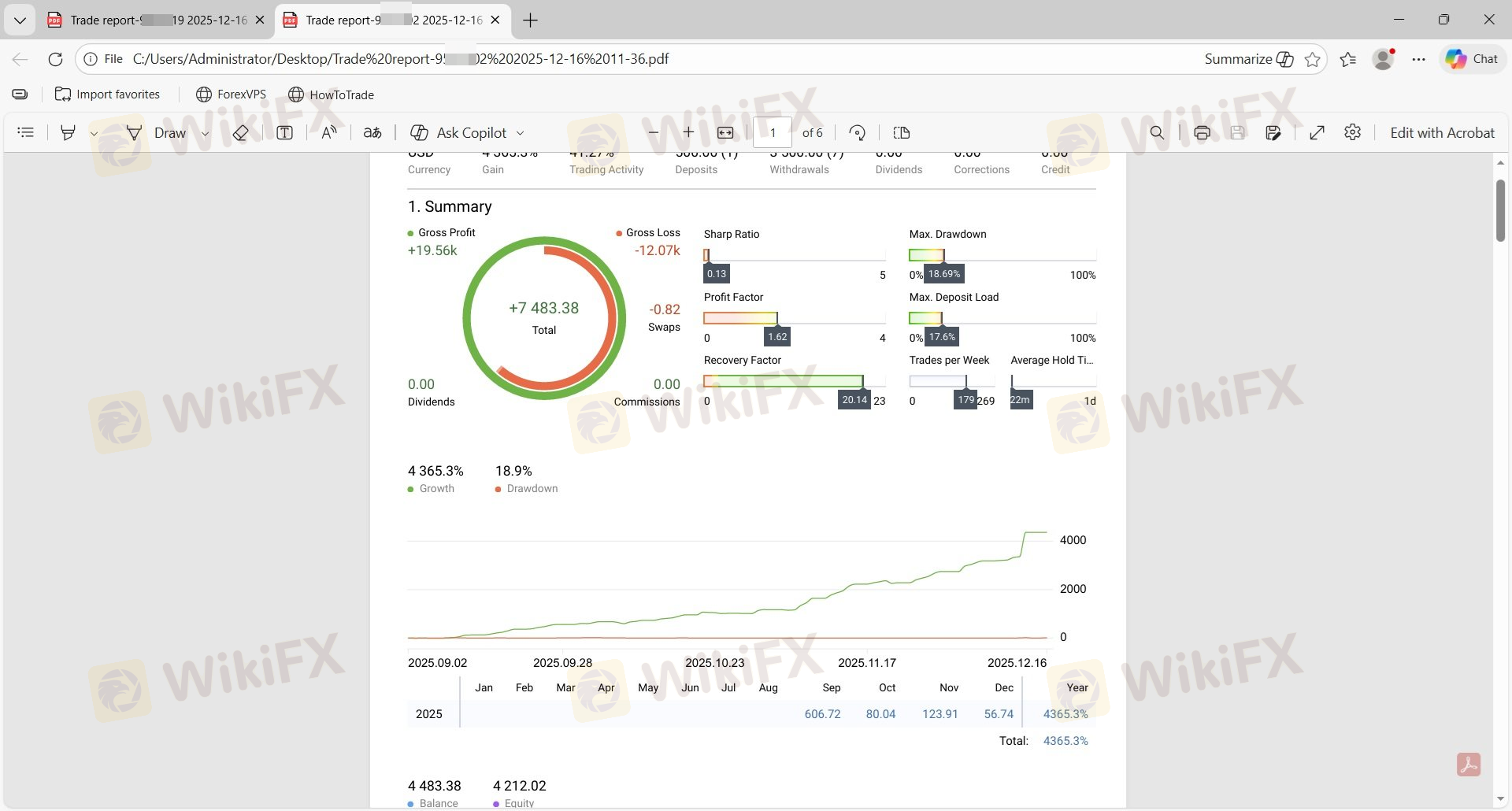Click the Zoom in plus button
Screen dimensions: 1512x811
688,132
